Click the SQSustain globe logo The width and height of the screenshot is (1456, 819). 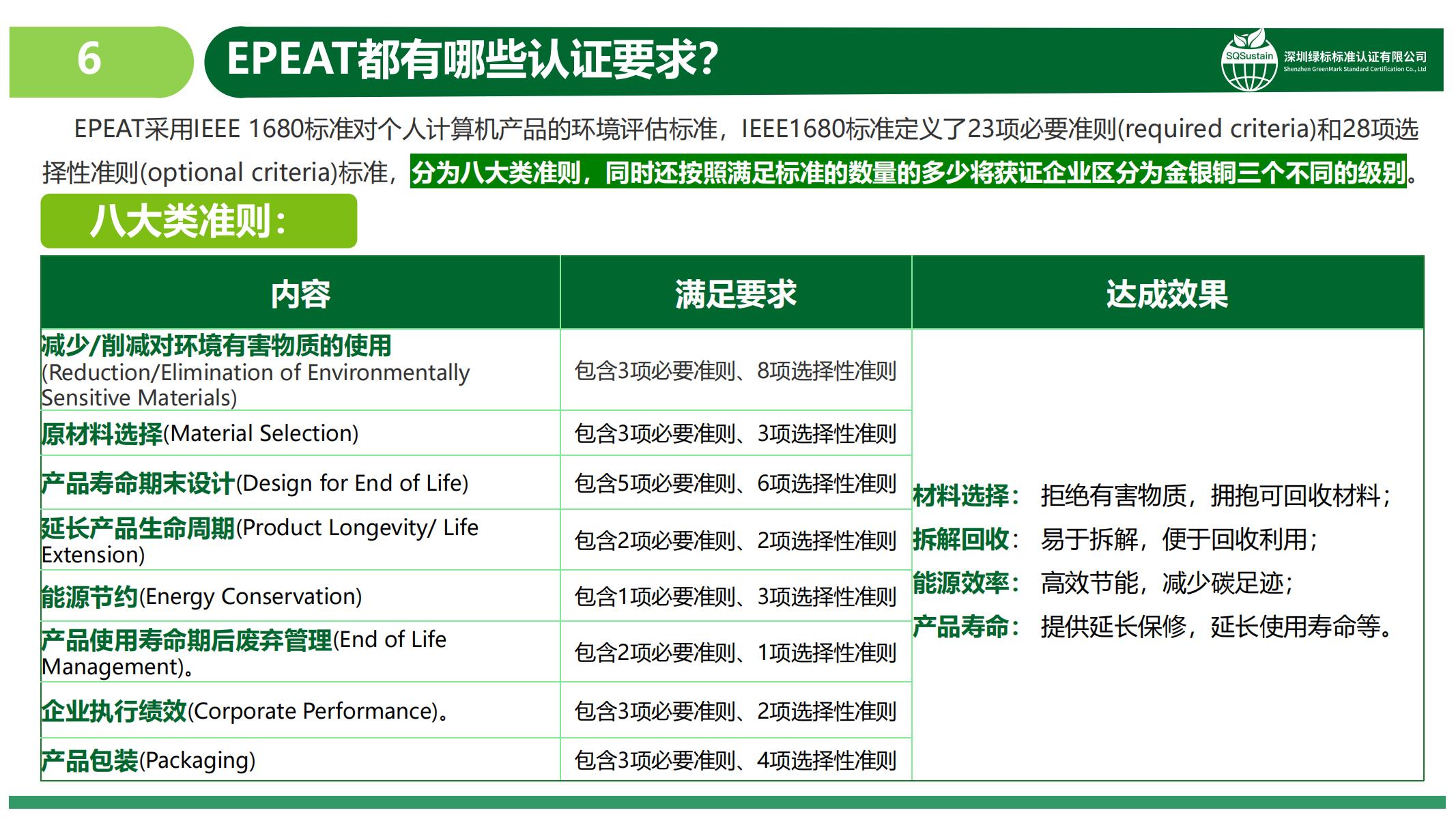(x=1249, y=60)
